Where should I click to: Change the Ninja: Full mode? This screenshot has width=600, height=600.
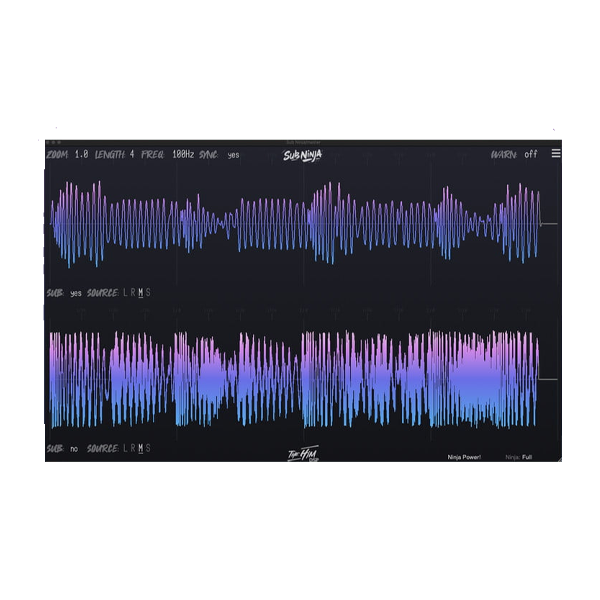[518, 457]
